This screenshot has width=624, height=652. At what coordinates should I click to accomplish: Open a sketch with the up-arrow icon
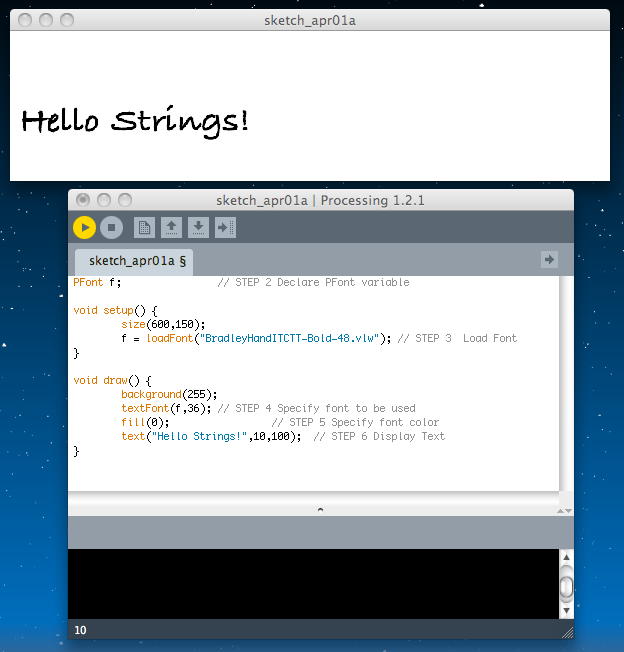click(x=171, y=227)
